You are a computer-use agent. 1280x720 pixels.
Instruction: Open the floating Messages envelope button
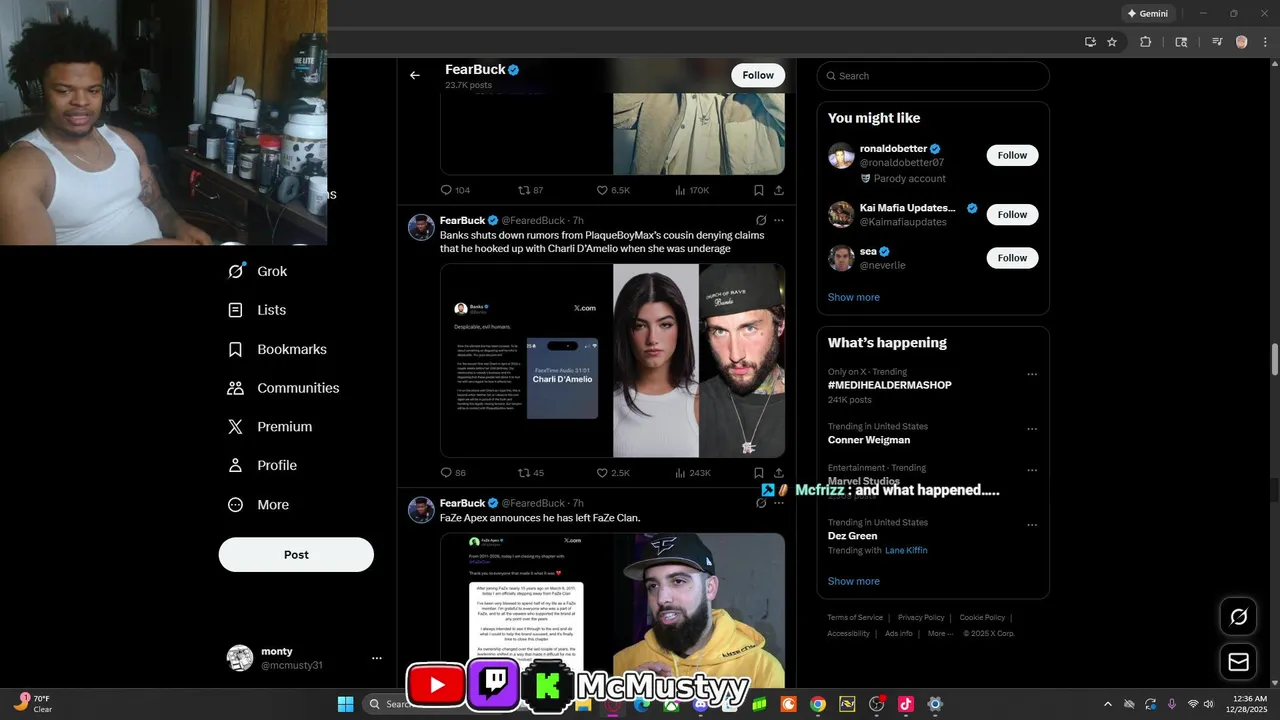click(1239, 662)
